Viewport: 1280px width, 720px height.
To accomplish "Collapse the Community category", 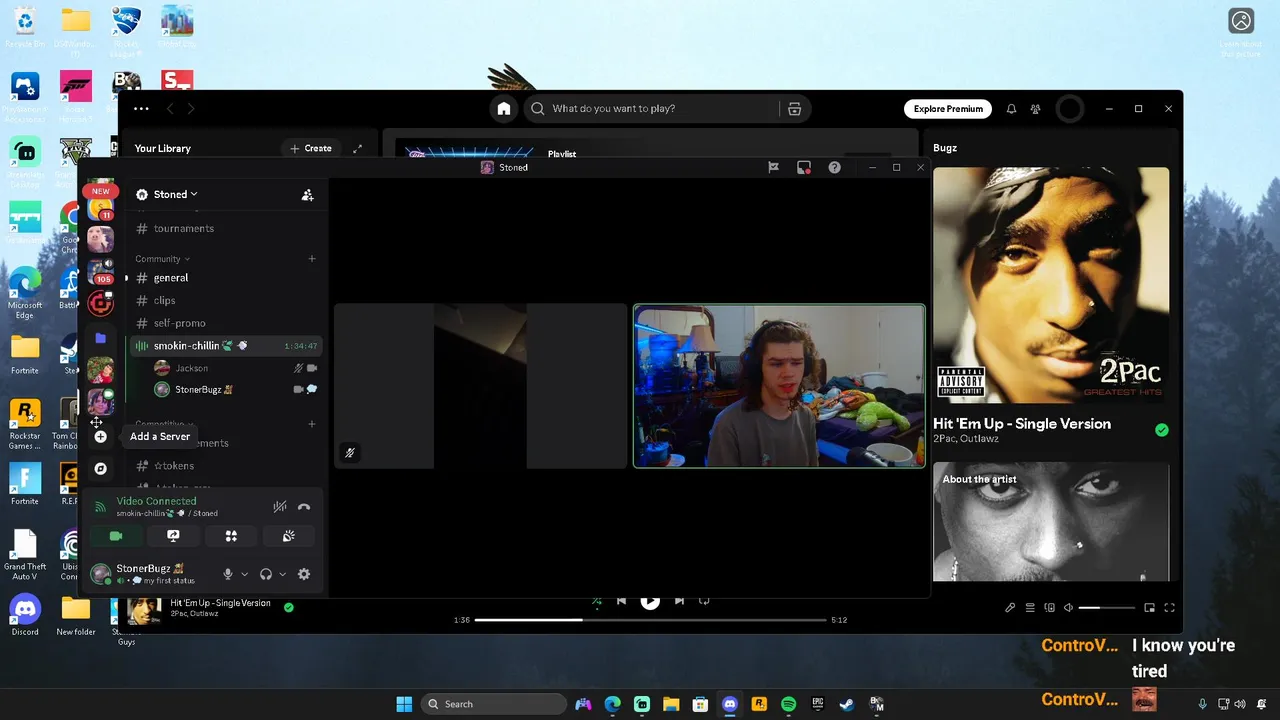I will 162,258.
